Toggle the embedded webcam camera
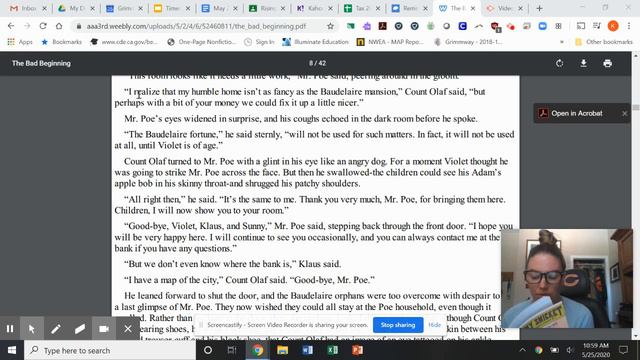640x360 pixels. point(104,329)
